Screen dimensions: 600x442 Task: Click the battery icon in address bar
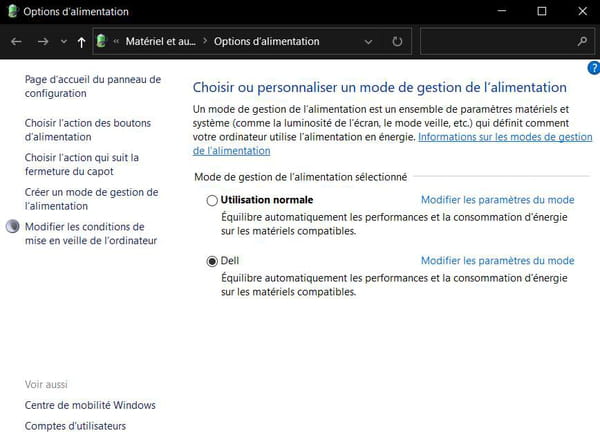[101, 41]
